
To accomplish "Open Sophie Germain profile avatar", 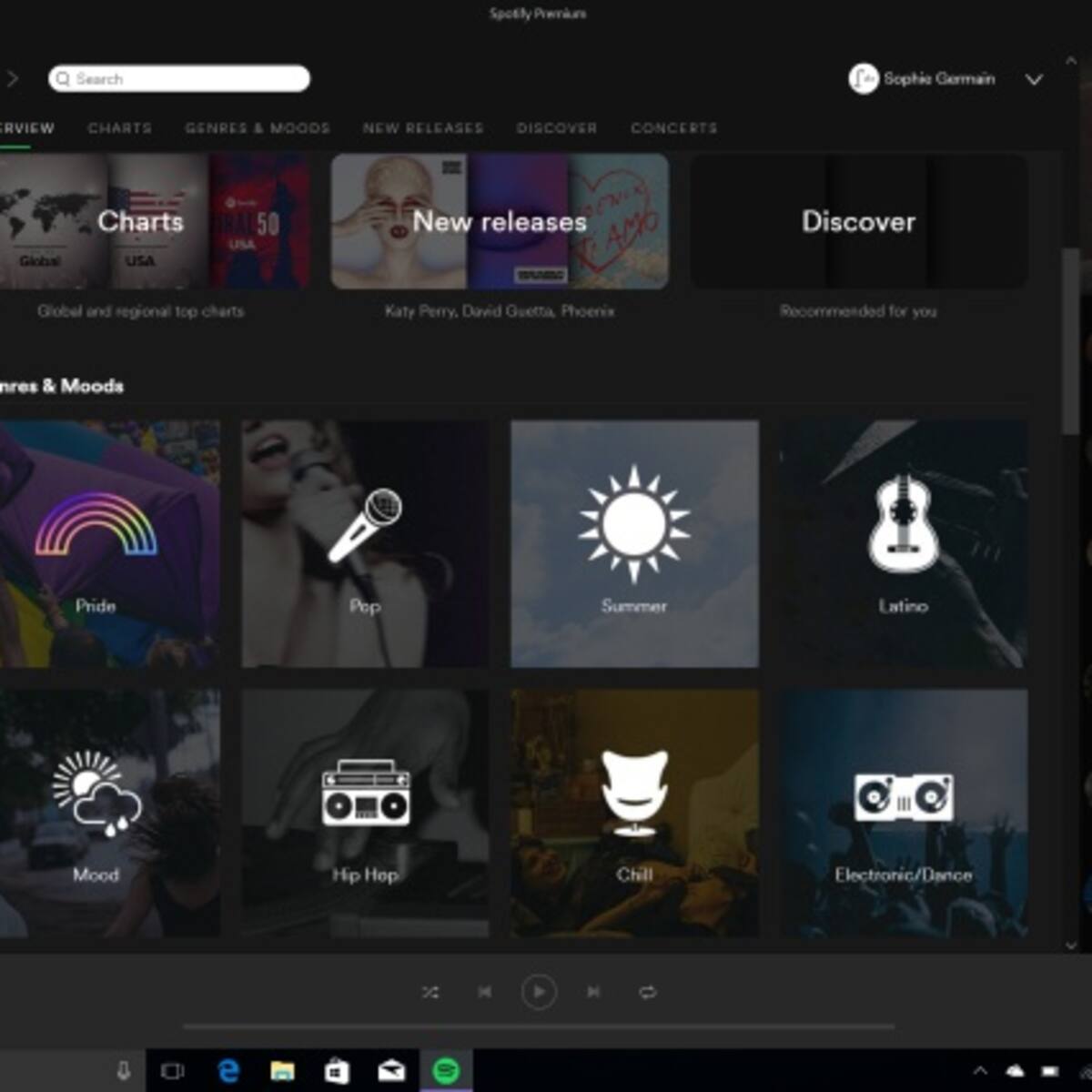I will pos(863,78).
